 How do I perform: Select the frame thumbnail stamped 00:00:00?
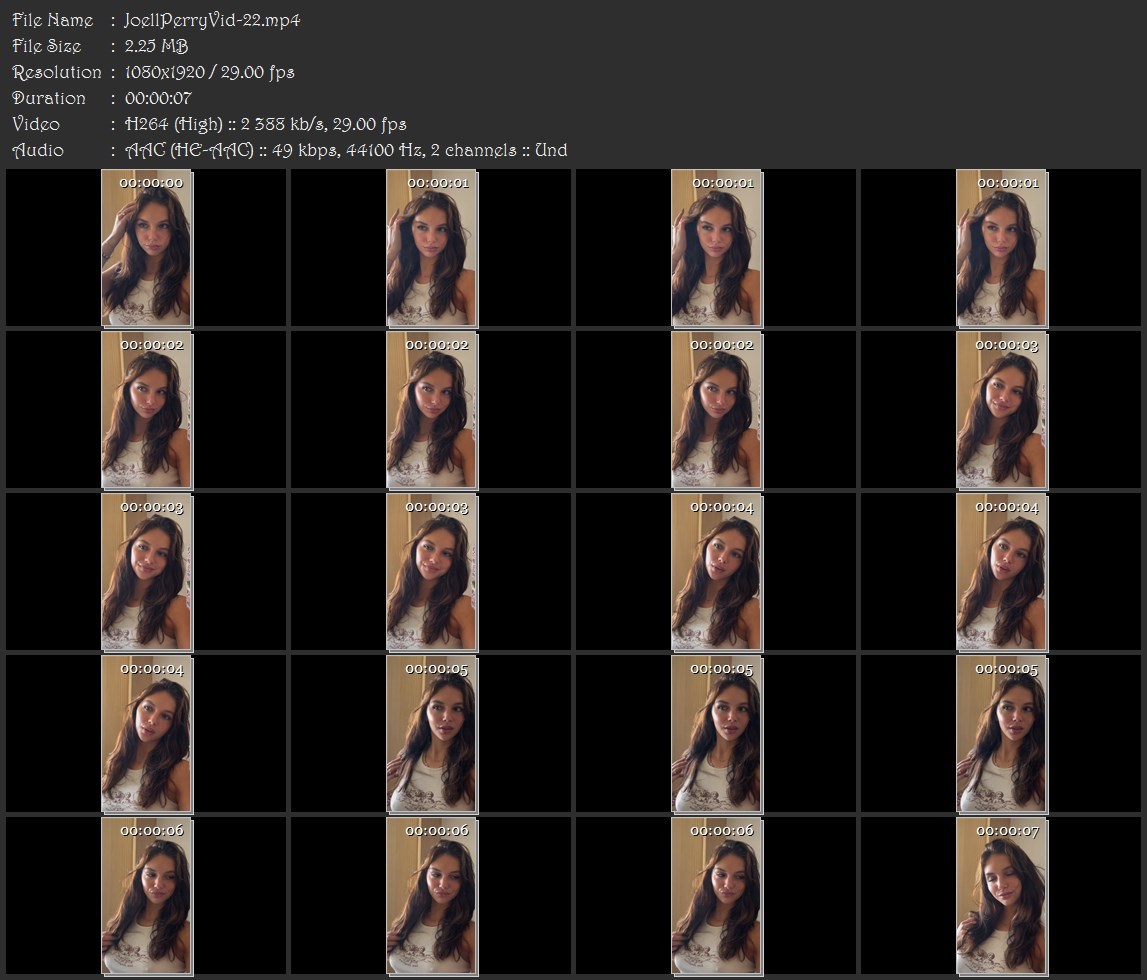147,248
